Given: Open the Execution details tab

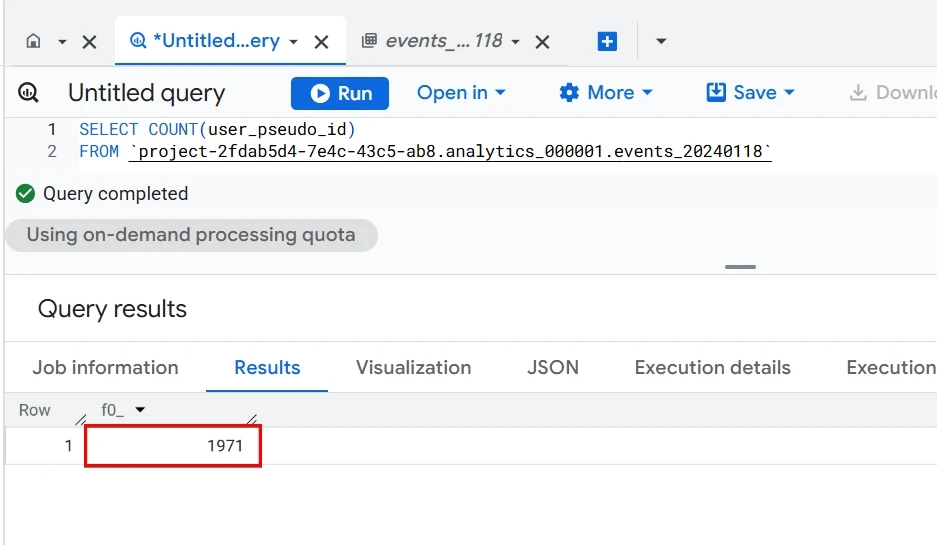Looking at the screenshot, I should (712, 368).
